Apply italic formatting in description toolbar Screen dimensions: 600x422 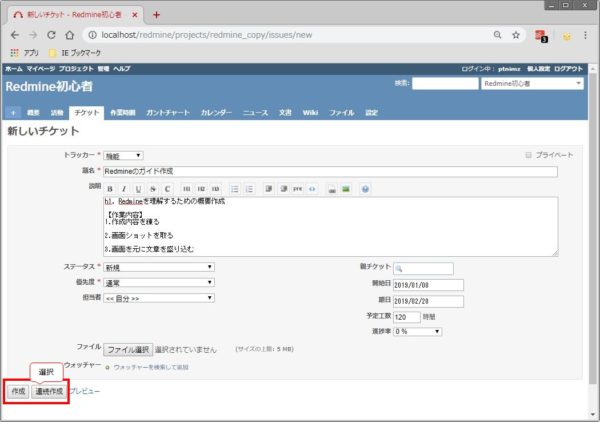pos(124,189)
